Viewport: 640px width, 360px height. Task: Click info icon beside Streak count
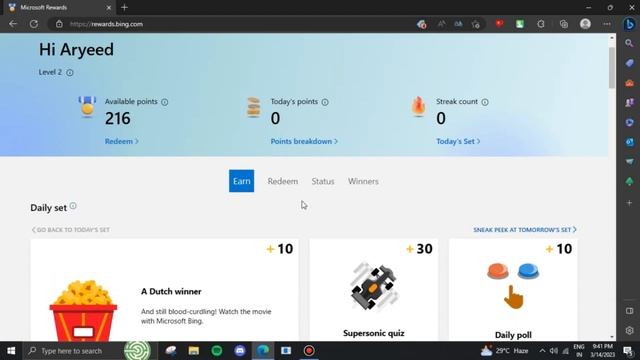(x=485, y=102)
